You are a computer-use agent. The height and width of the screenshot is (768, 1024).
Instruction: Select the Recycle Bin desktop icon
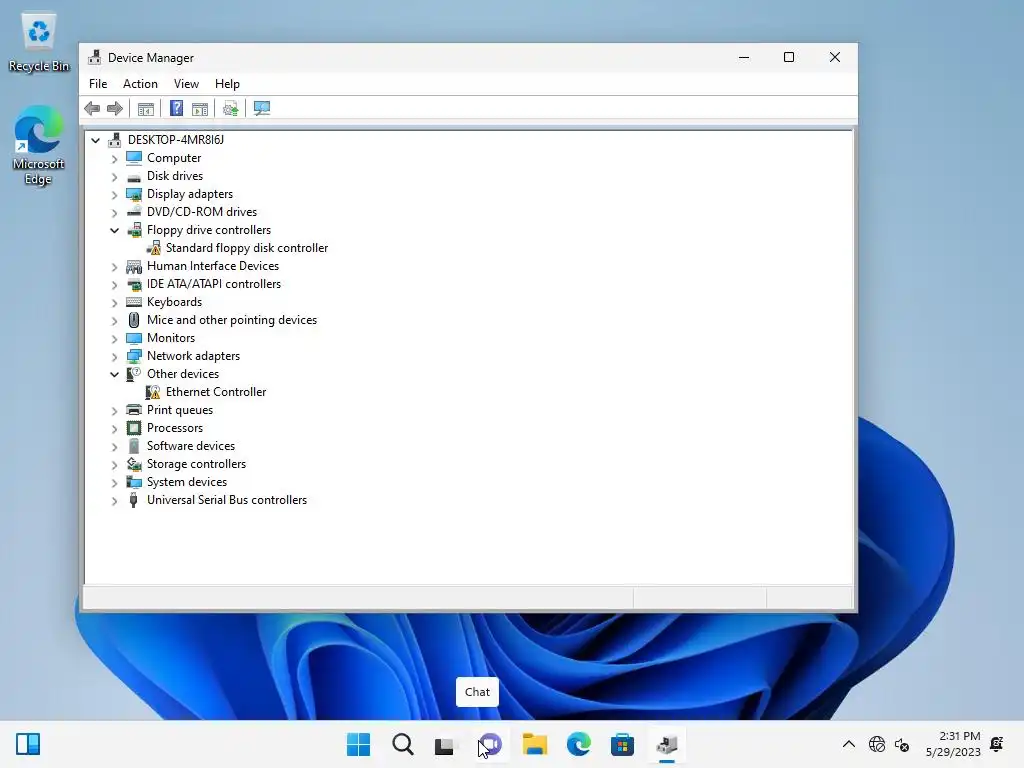pyautogui.click(x=39, y=42)
